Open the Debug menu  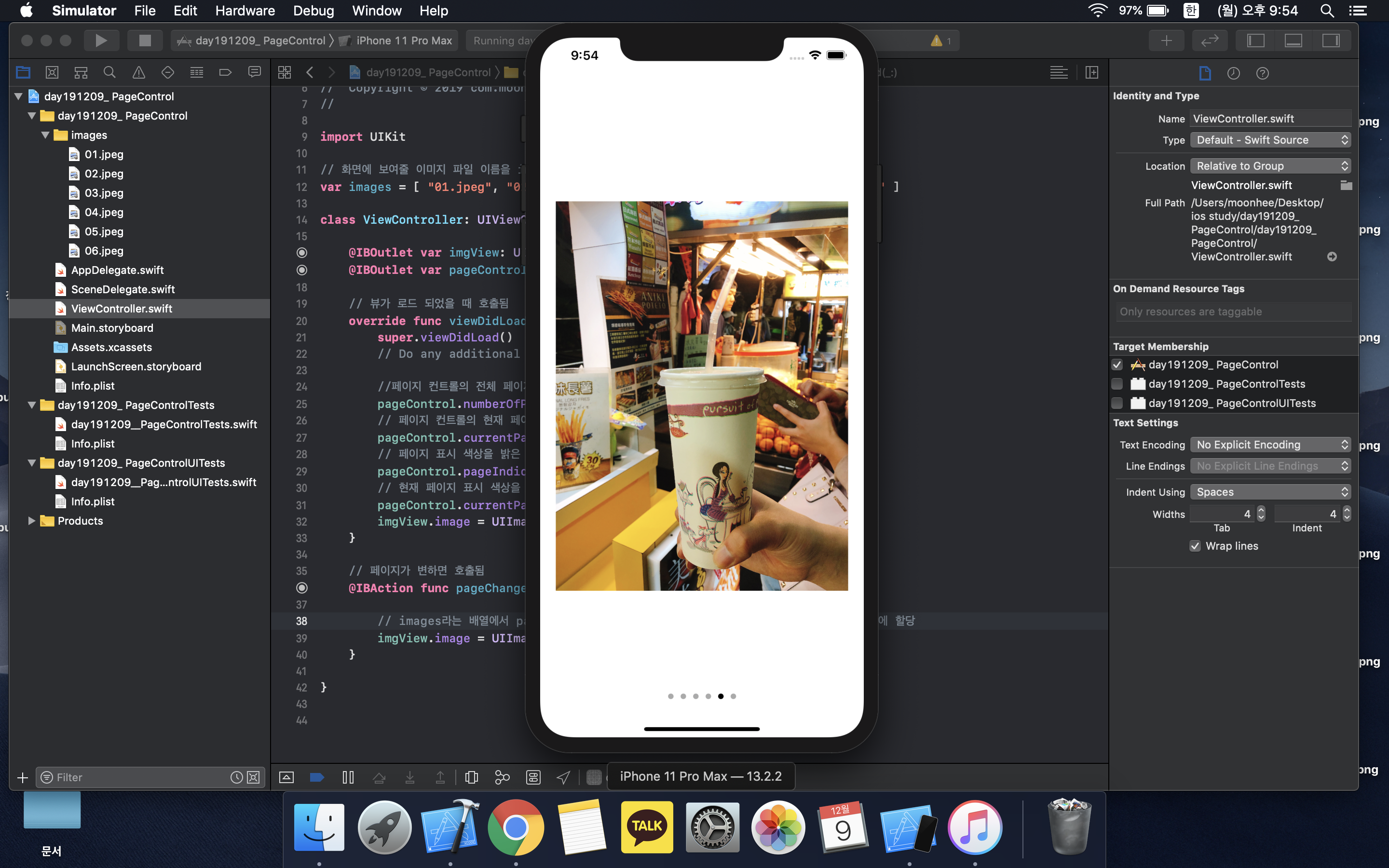(x=313, y=10)
